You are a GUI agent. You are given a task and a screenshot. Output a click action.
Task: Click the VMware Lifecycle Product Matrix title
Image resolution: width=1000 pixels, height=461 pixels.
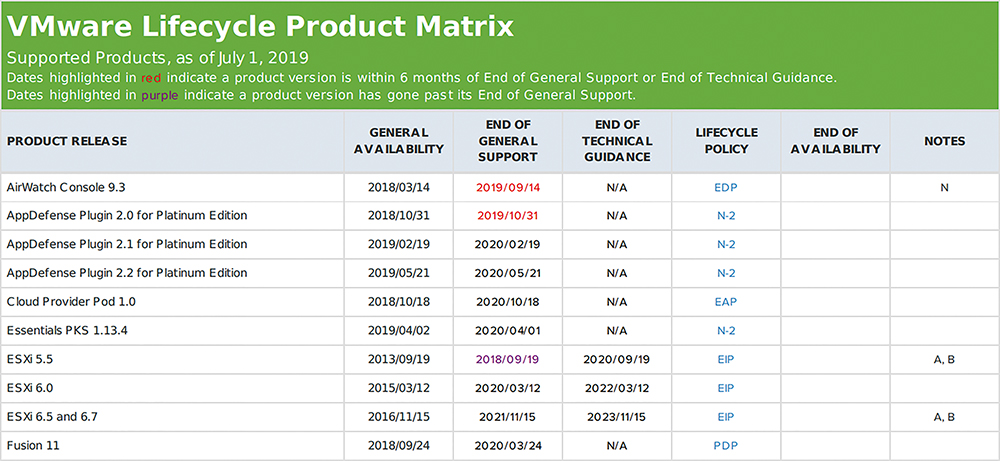(260, 27)
